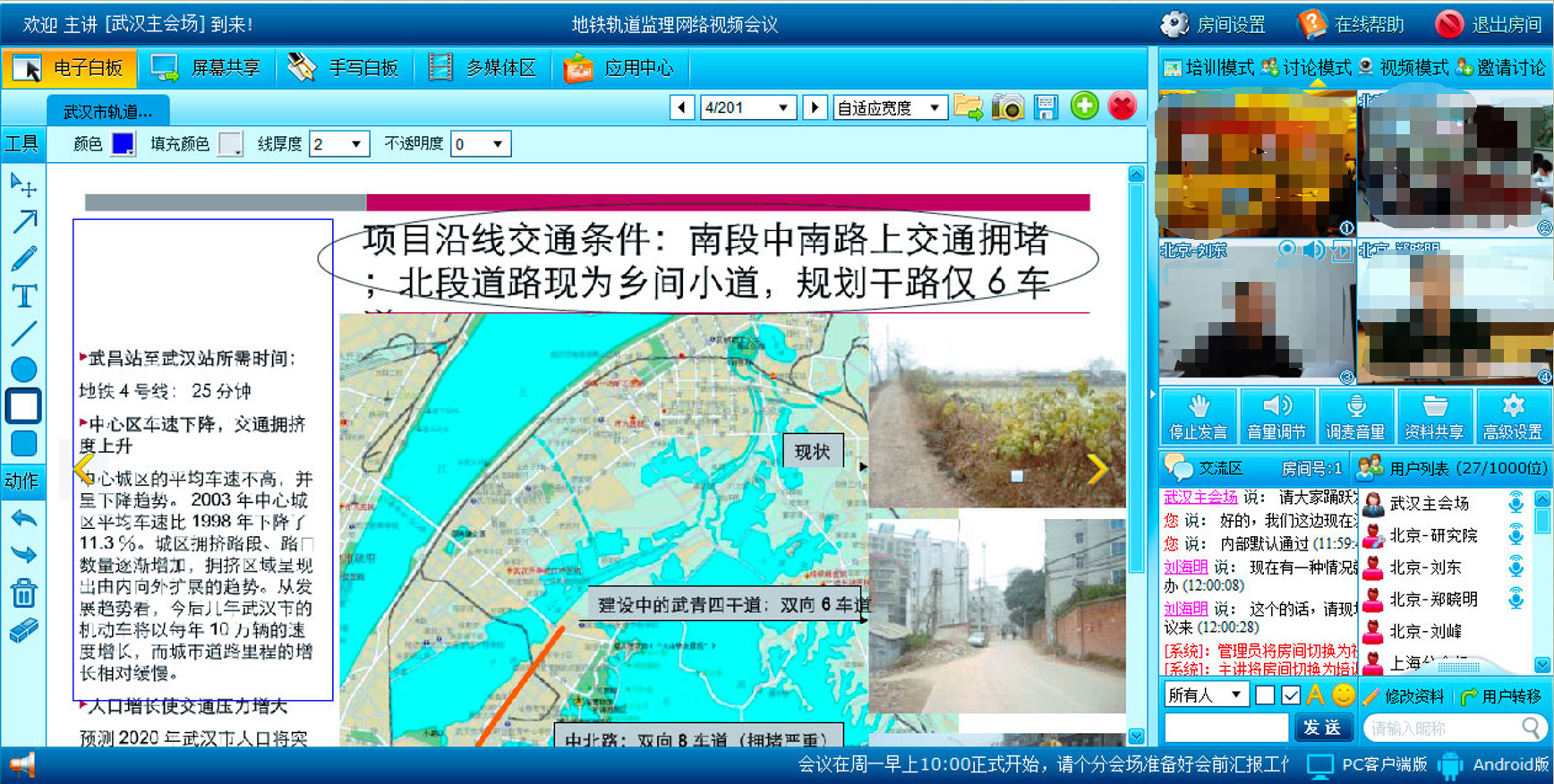The width and height of the screenshot is (1554, 784).
Task: Select the Text tool in whiteboard toolbar
Action: pyautogui.click(x=24, y=296)
